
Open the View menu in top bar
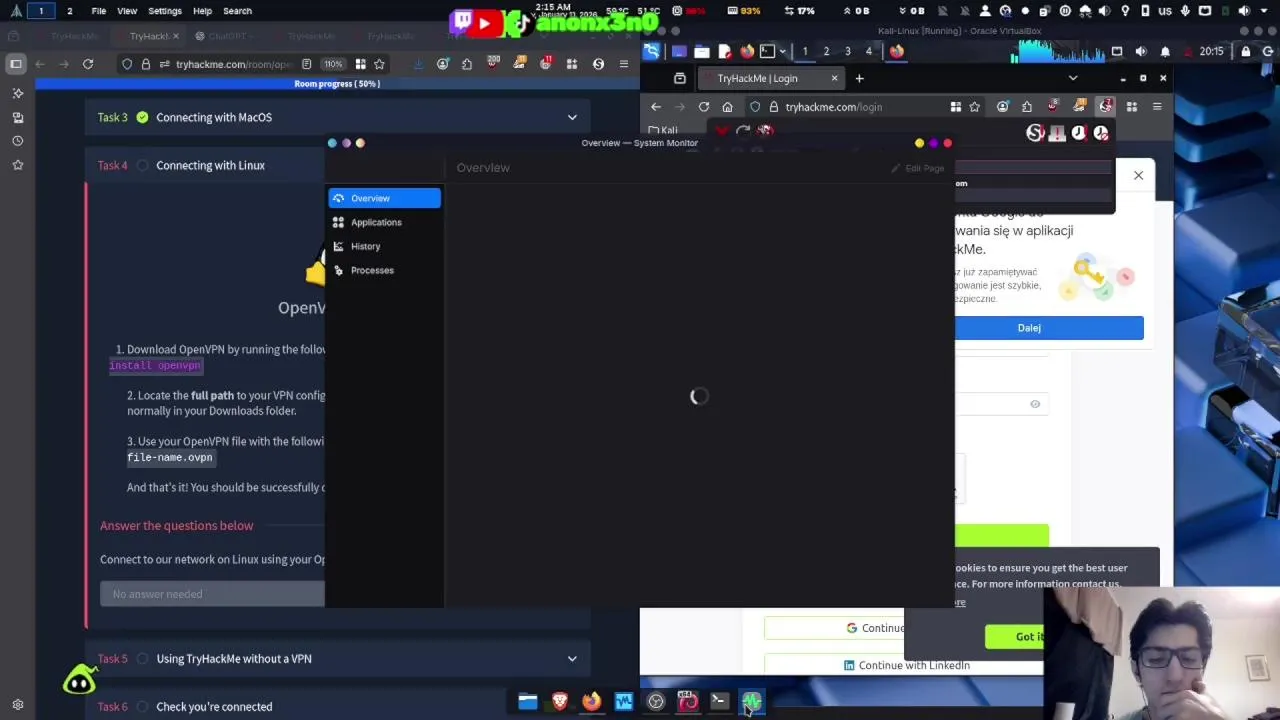click(x=127, y=11)
